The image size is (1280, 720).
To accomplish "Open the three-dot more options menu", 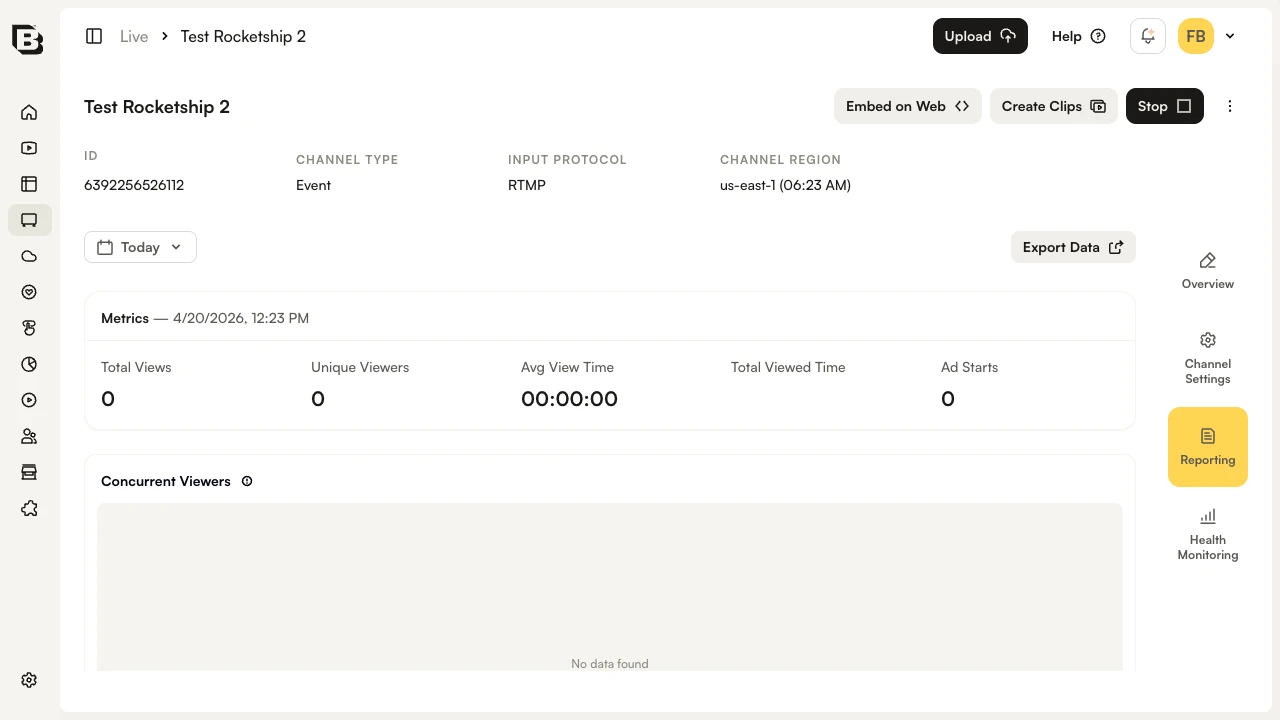I will click(x=1230, y=106).
